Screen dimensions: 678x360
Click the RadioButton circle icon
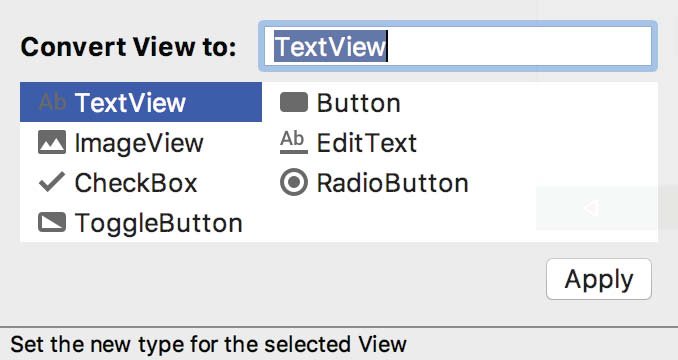[294, 182]
